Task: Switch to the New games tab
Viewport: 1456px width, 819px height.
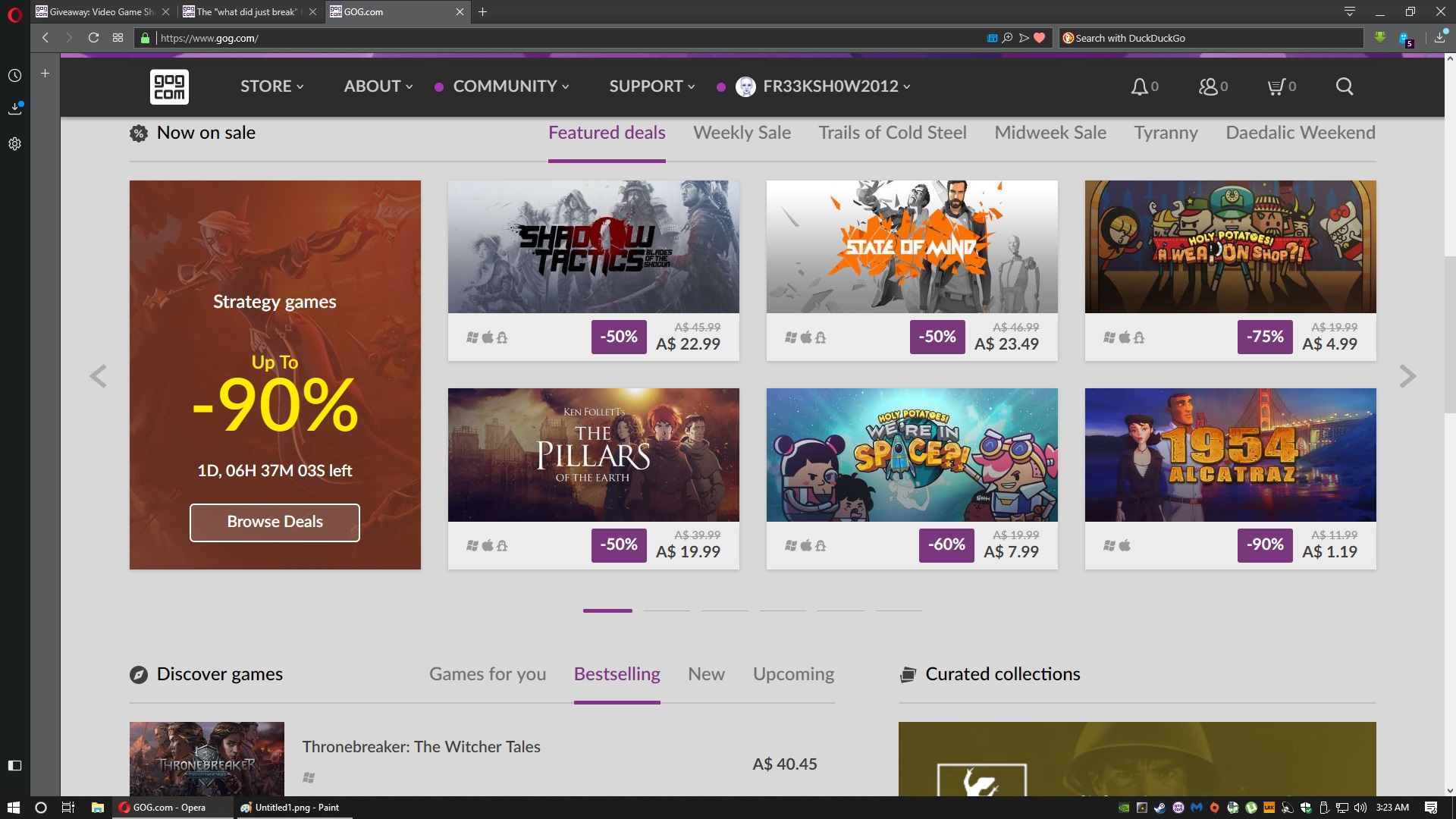Action: coord(706,674)
